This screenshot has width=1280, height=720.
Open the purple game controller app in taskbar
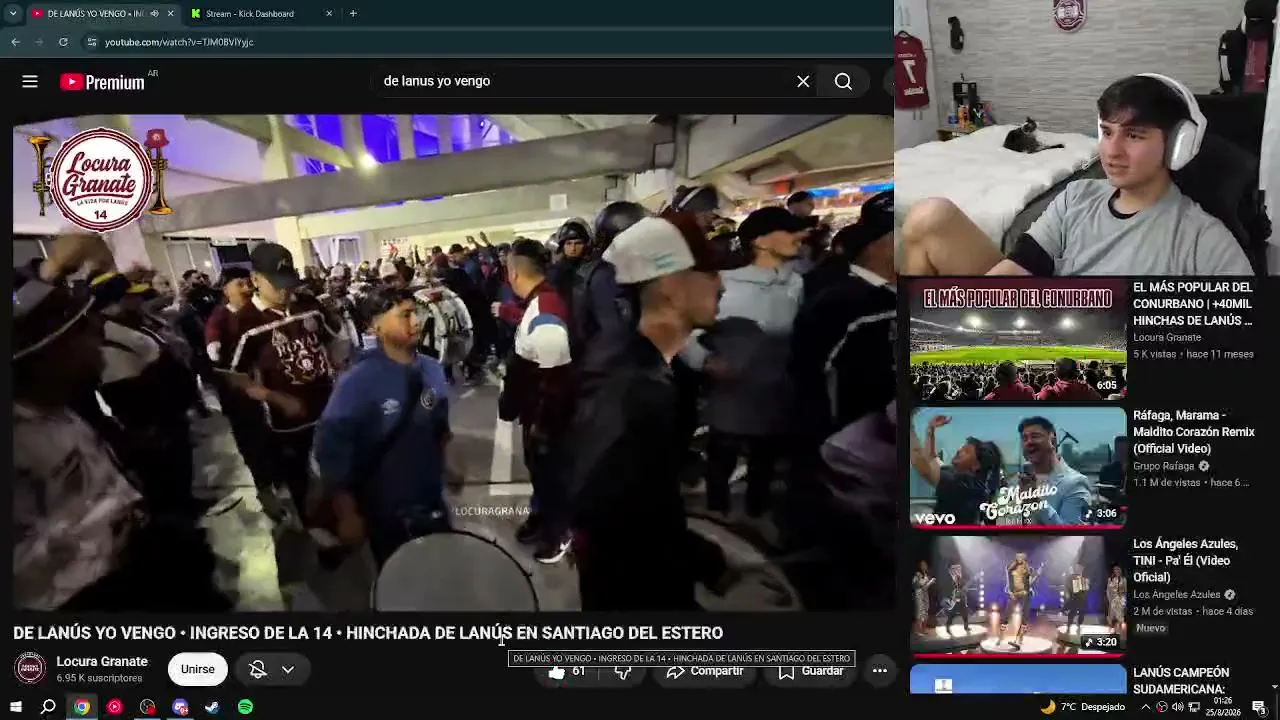pyautogui.click(x=180, y=707)
